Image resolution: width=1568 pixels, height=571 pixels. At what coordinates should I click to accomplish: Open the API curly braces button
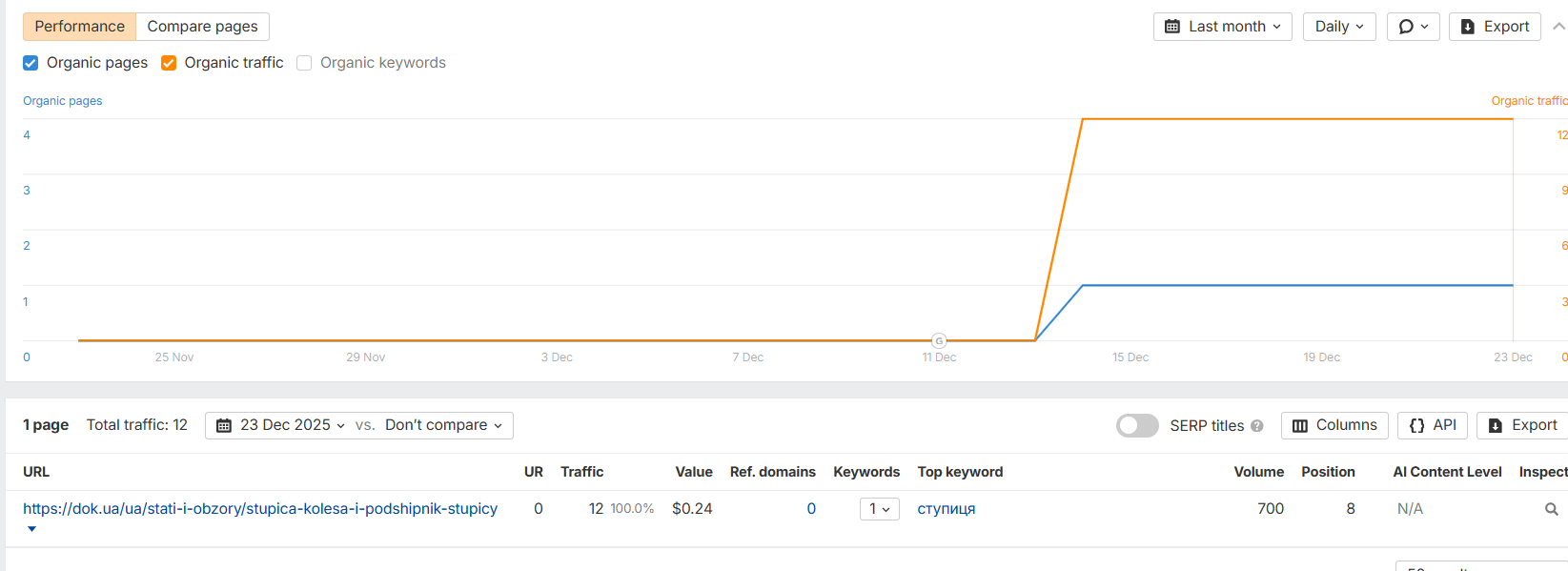click(1433, 425)
